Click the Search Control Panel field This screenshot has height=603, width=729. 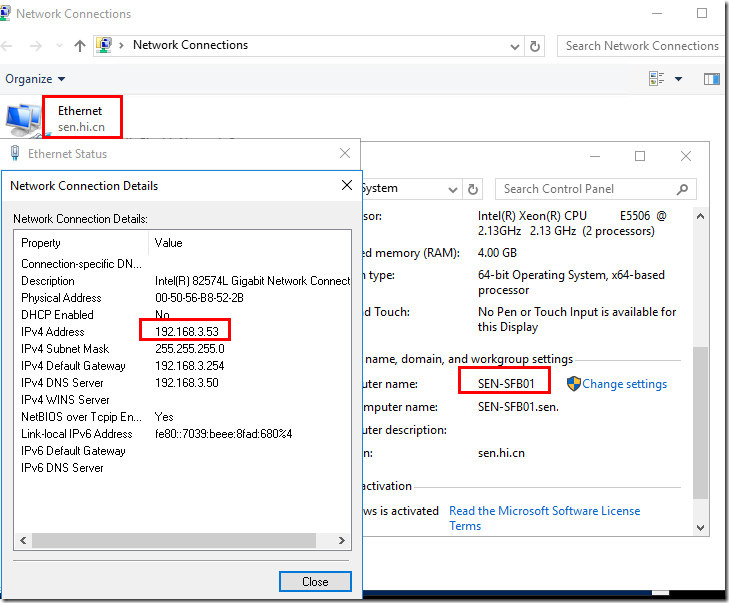click(595, 189)
